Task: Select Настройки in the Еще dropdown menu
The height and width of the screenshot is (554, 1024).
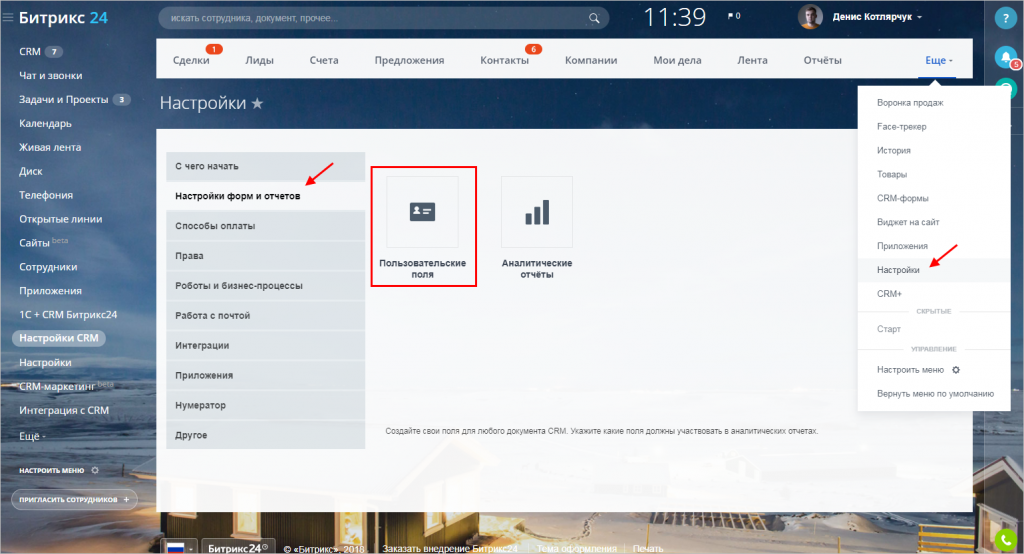Action: pyautogui.click(x=898, y=270)
